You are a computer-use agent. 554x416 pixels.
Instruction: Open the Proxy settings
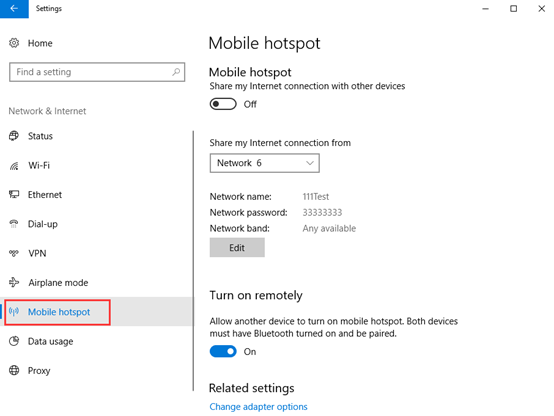[39, 371]
